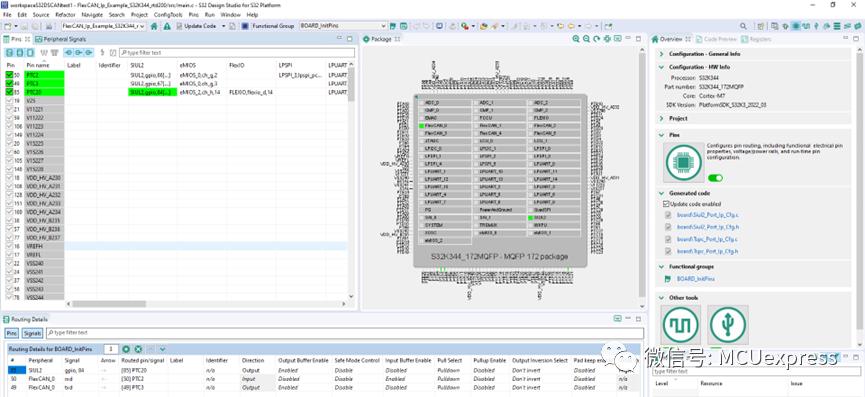Screen dimensions: 865x397
Task: Open the Functional Group BOARD_InitPins dropdown
Action: (x=343, y=26)
